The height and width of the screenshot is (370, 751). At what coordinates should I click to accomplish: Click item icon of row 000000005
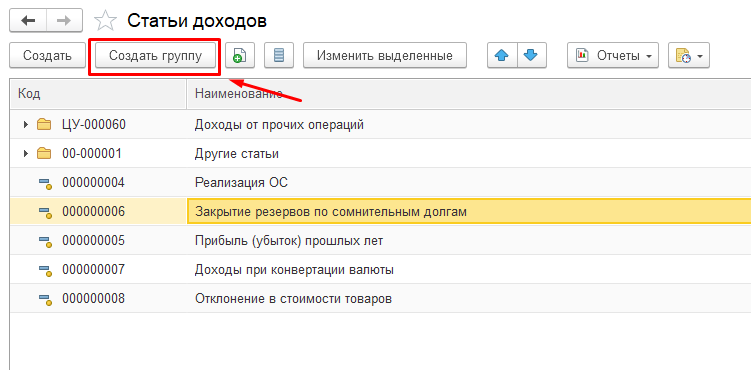click(x=45, y=241)
